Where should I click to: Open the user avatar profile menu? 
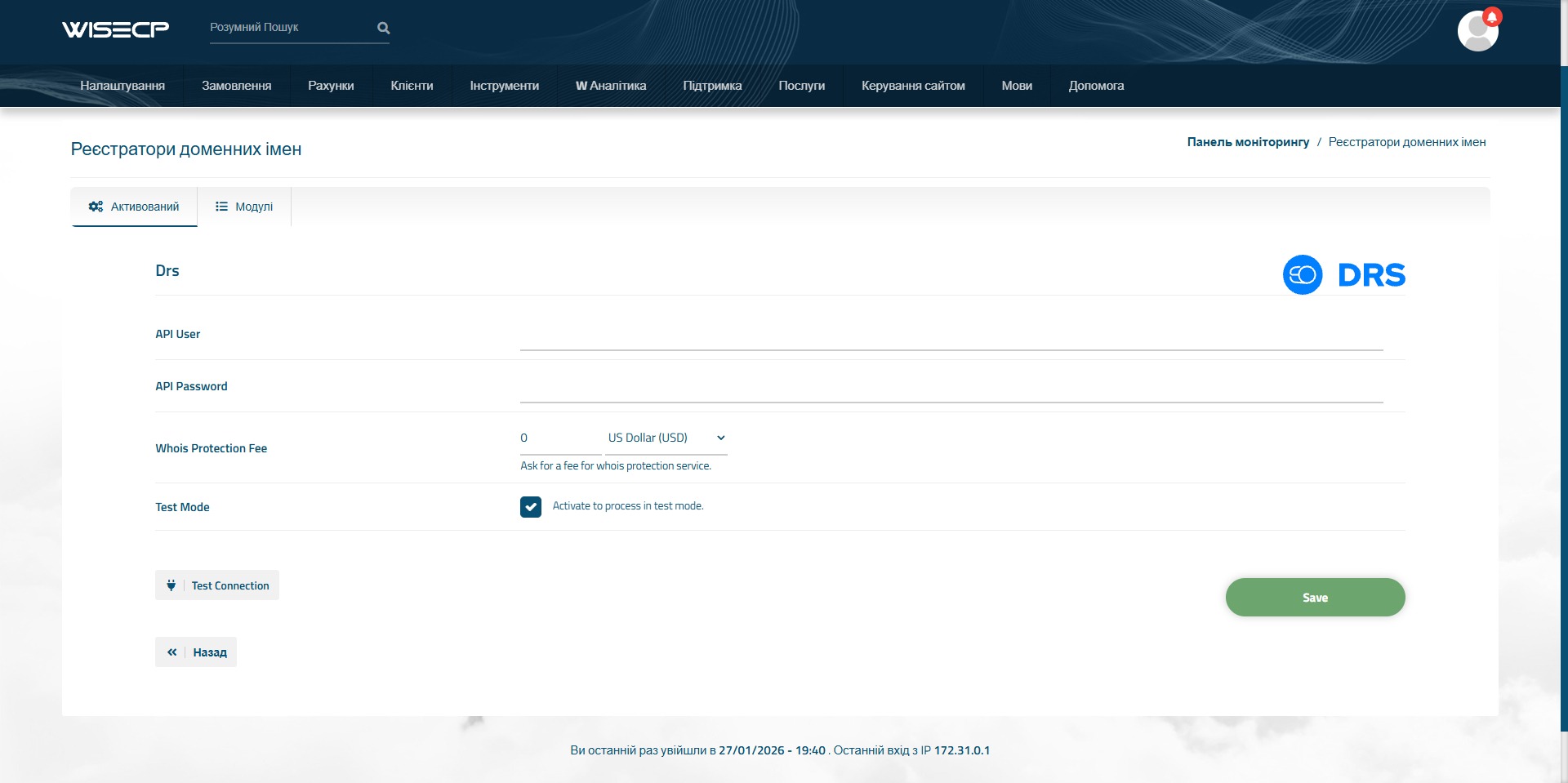(x=1476, y=33)
